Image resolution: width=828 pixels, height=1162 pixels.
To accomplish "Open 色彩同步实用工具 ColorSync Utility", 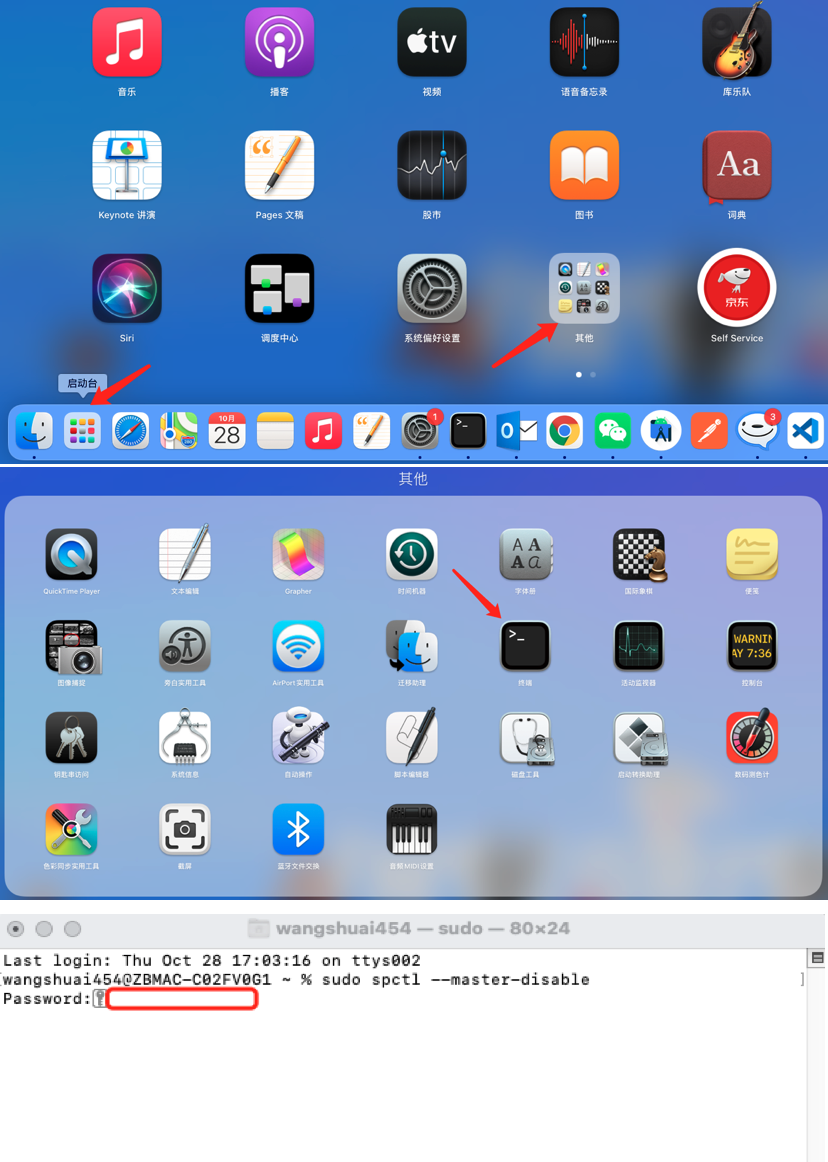I will tap(71, 830).
